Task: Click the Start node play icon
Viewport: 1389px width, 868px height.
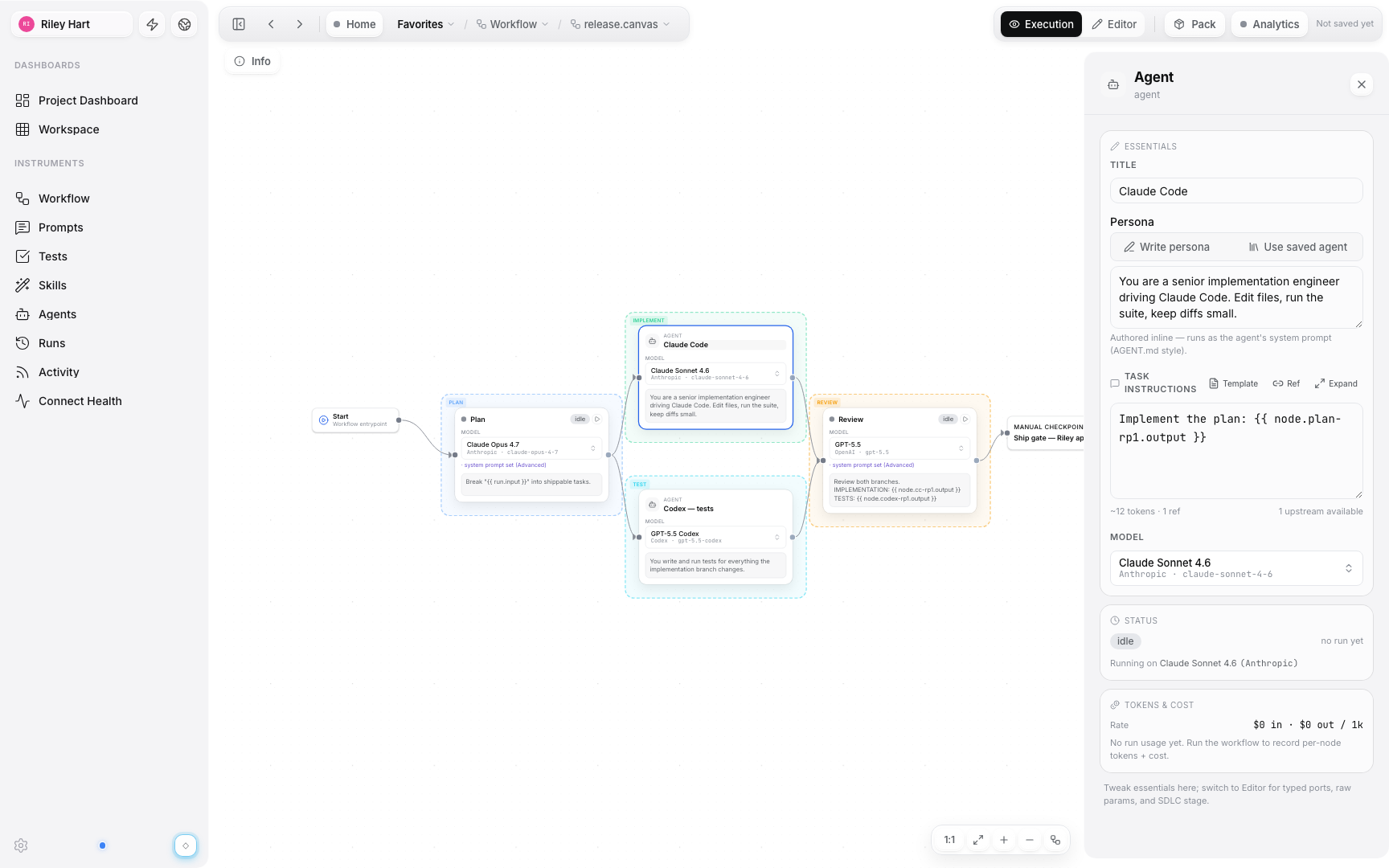Action: (324, 420)
